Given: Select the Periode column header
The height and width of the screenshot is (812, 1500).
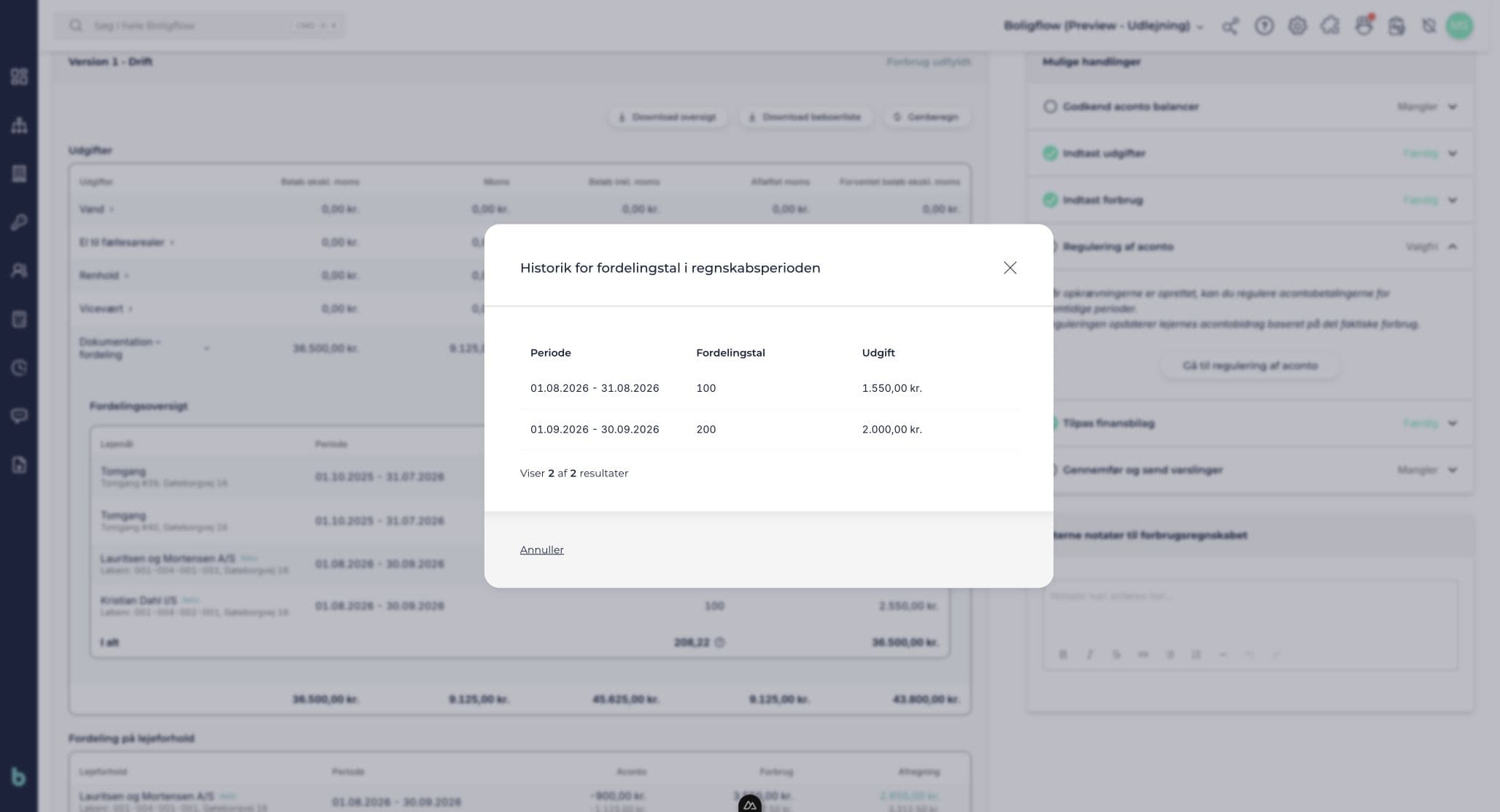Looking at the screenshot, I should [x=550, y=352].
